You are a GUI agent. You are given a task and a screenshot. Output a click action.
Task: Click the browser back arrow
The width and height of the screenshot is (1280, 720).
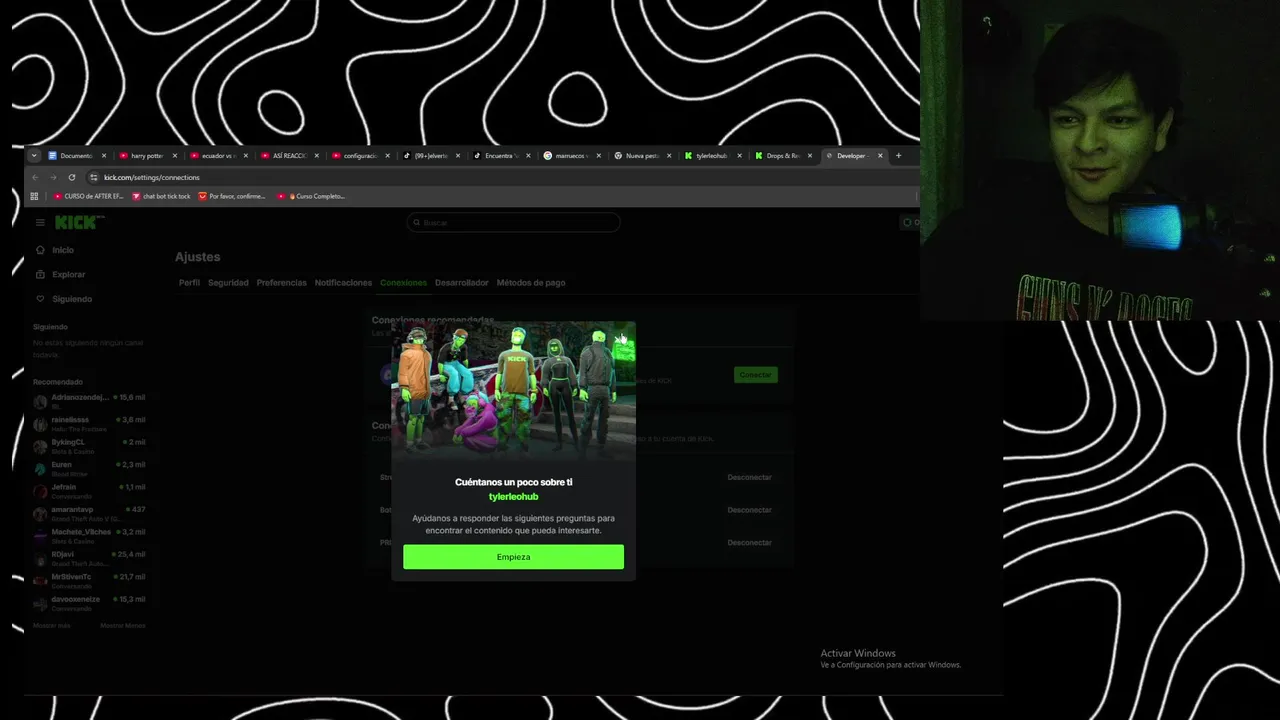tap(35, 177)
